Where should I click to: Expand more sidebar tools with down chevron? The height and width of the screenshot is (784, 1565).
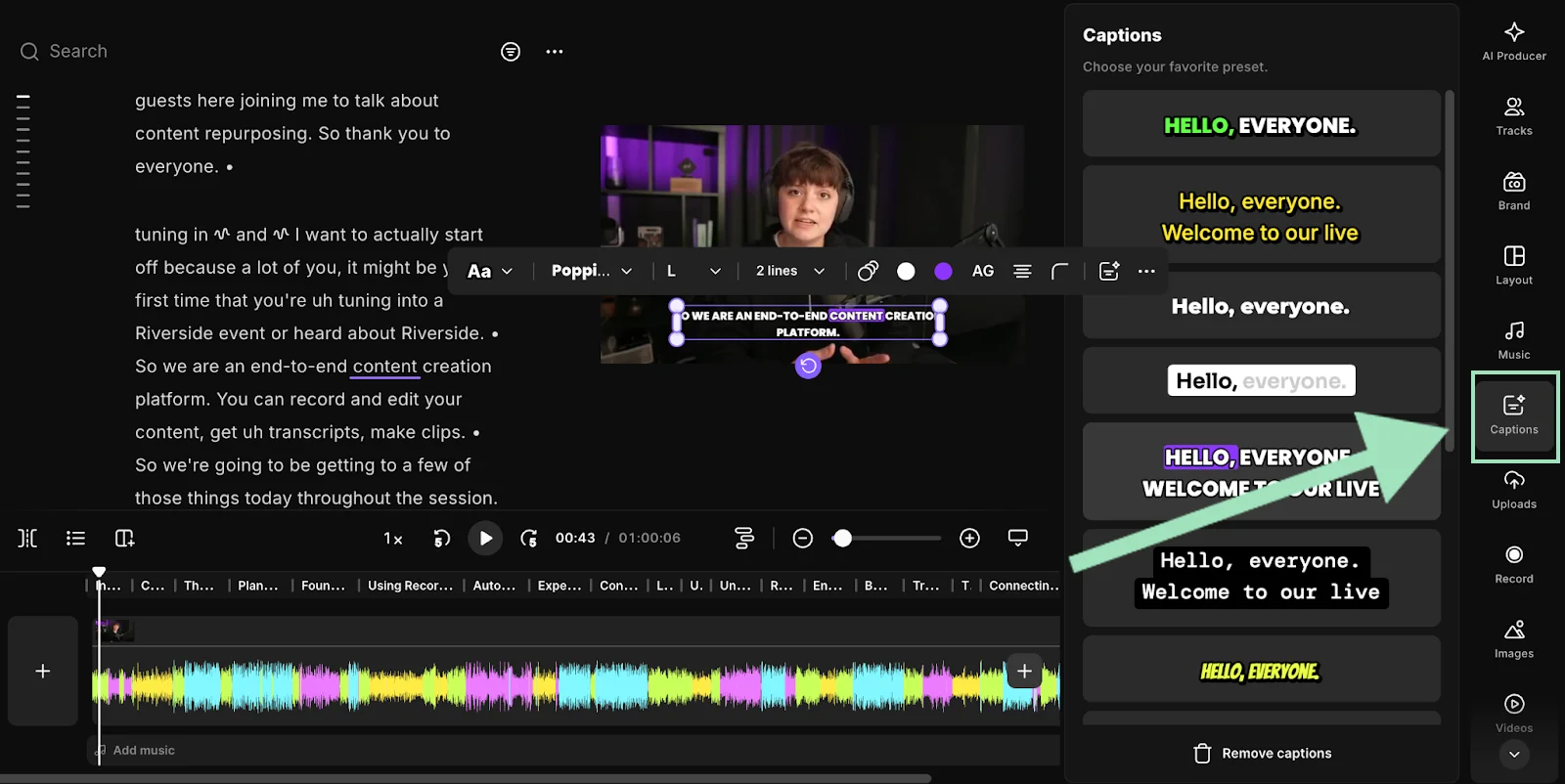(1514, 754)
